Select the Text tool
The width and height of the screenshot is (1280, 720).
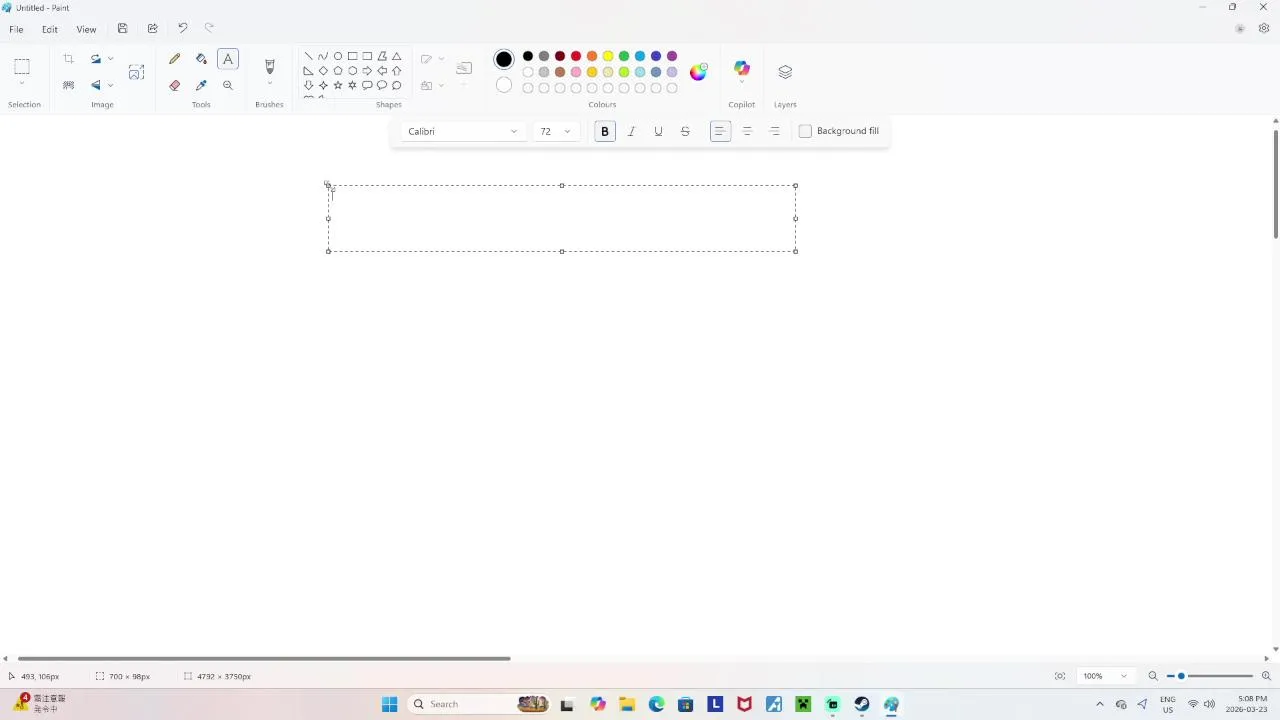tap(228, 59)
